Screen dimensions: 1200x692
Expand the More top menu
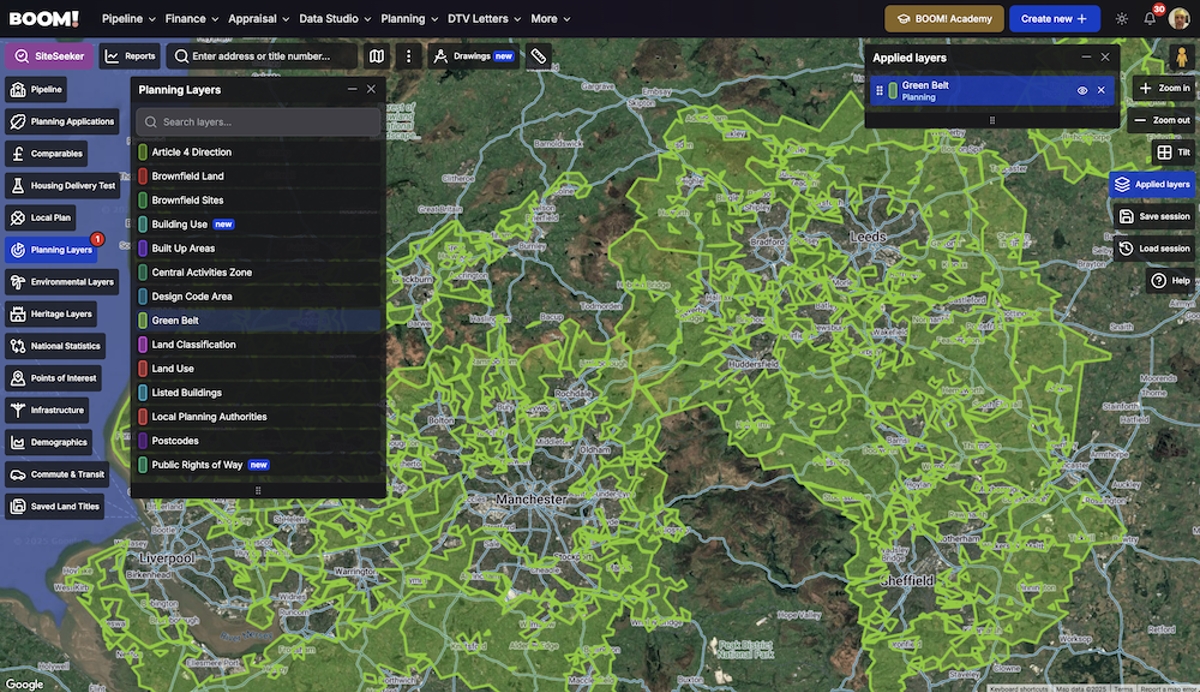coord(551,18)
